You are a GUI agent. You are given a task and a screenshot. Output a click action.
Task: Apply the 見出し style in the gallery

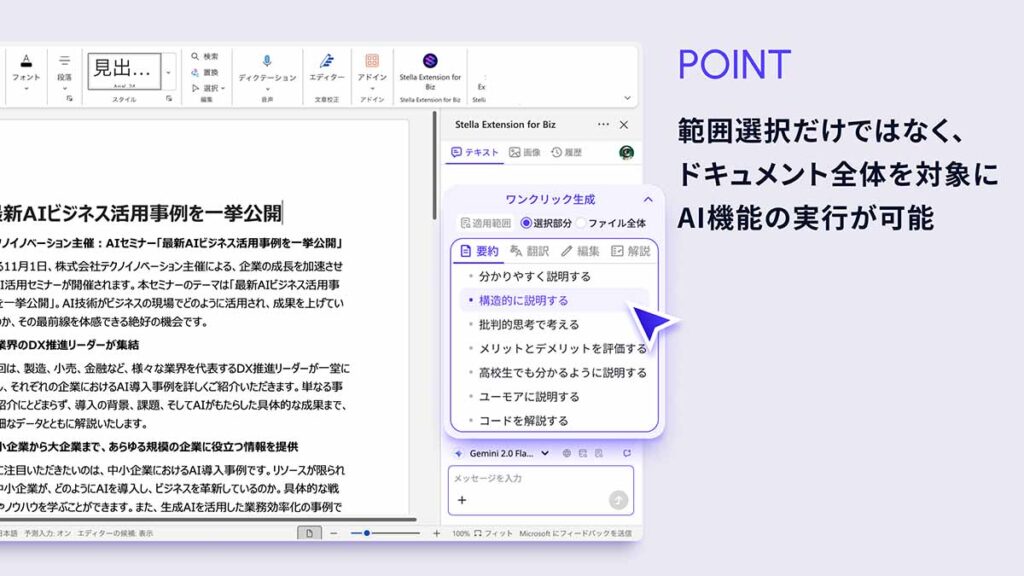124,71
